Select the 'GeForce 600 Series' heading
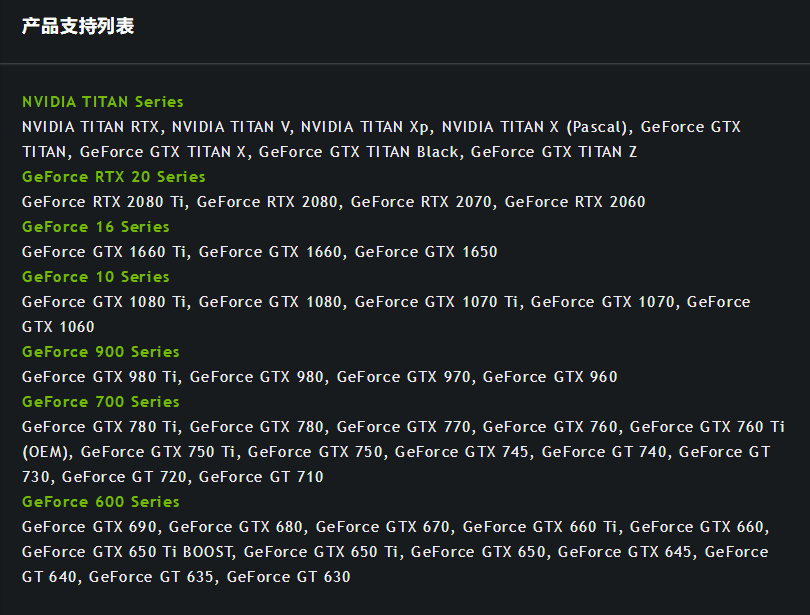The width and height of the screenshot is (810, 615). [x=101, y=502]
